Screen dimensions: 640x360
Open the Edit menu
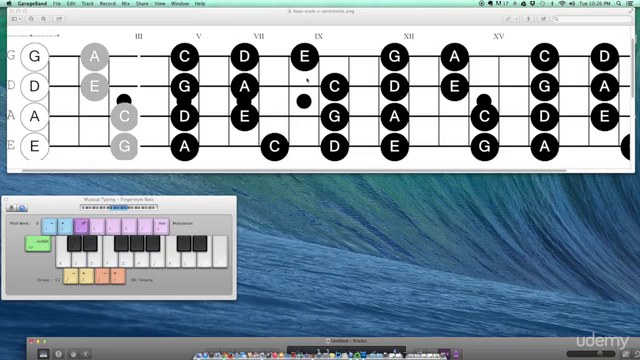71,3
